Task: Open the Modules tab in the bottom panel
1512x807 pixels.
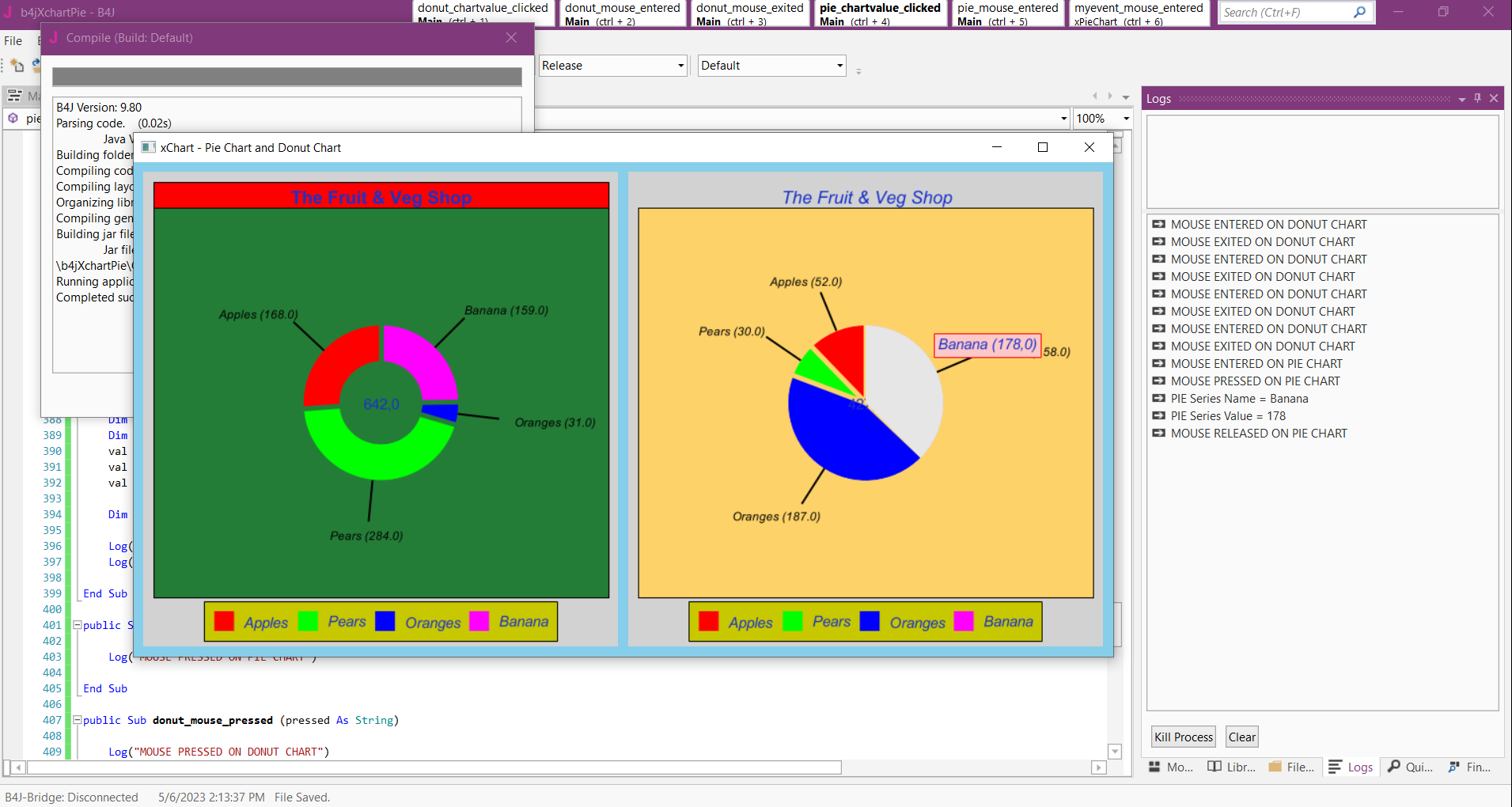Action: 1171,767
